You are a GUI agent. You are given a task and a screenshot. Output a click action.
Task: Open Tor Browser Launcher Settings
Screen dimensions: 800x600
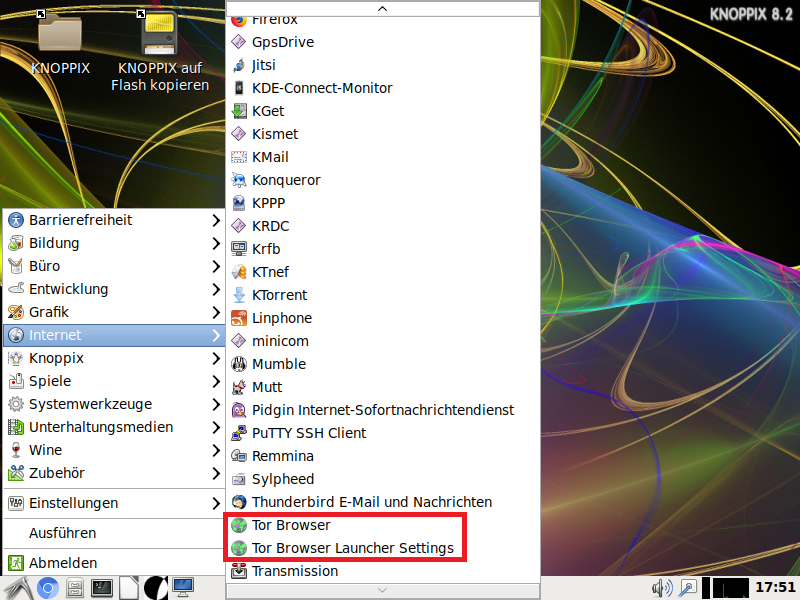[x=383, y=547]
